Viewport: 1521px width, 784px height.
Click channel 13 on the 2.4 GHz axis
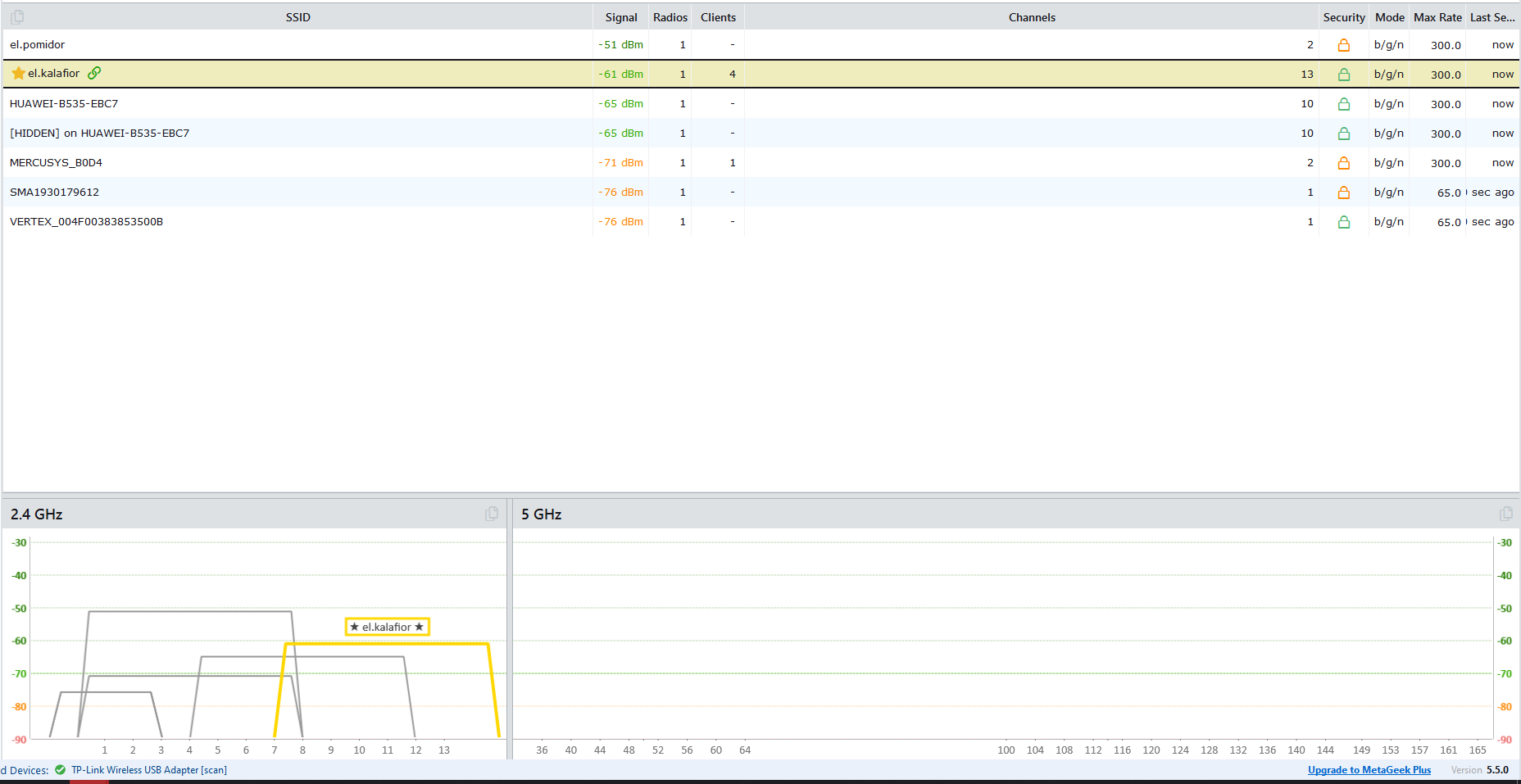coord(444,750)
